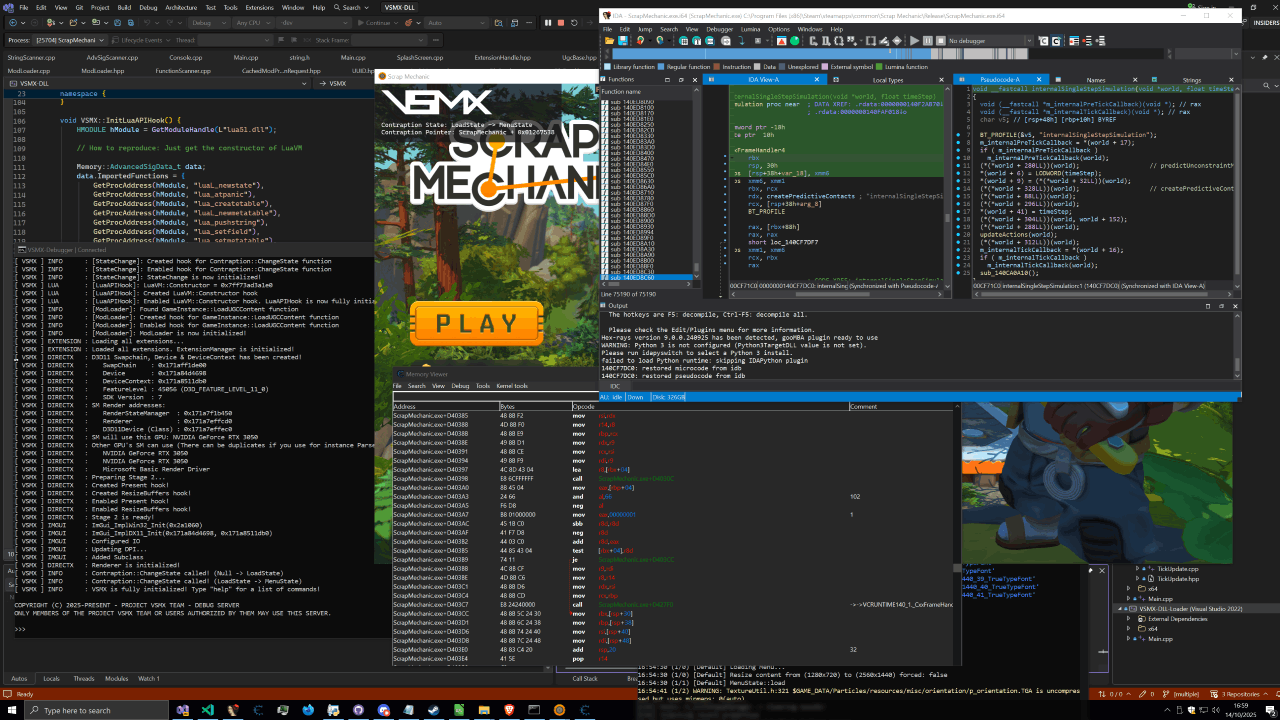
Task: Click the green circle icon in IDA toolbar
Action: [x=795, y=41]
